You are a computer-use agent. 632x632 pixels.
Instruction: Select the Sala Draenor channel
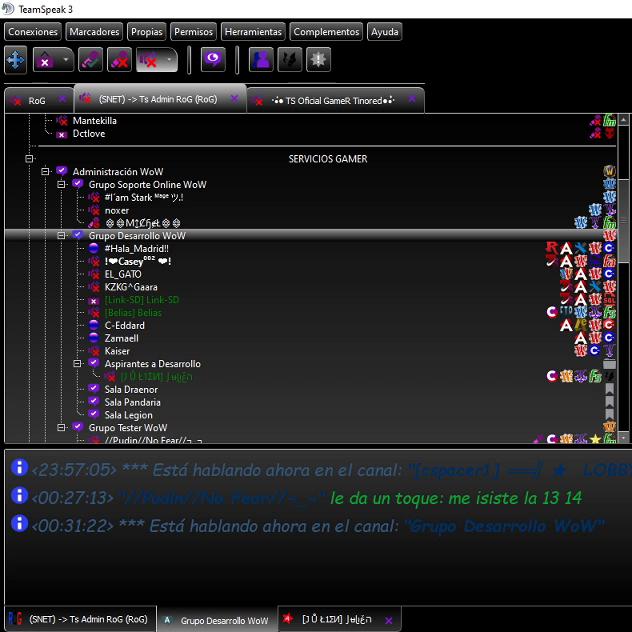pos(131,390)
